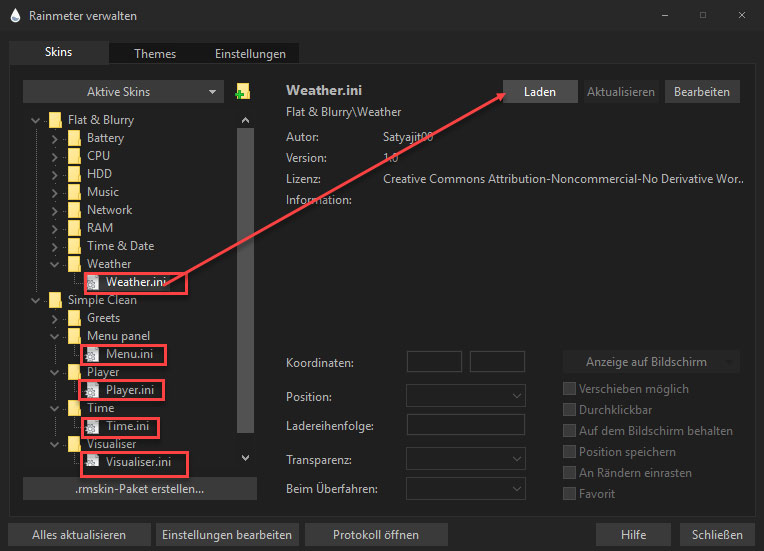Open the Position combo box
The height and width of the screenshot is (551, 764).
click(x=465, y=396)
